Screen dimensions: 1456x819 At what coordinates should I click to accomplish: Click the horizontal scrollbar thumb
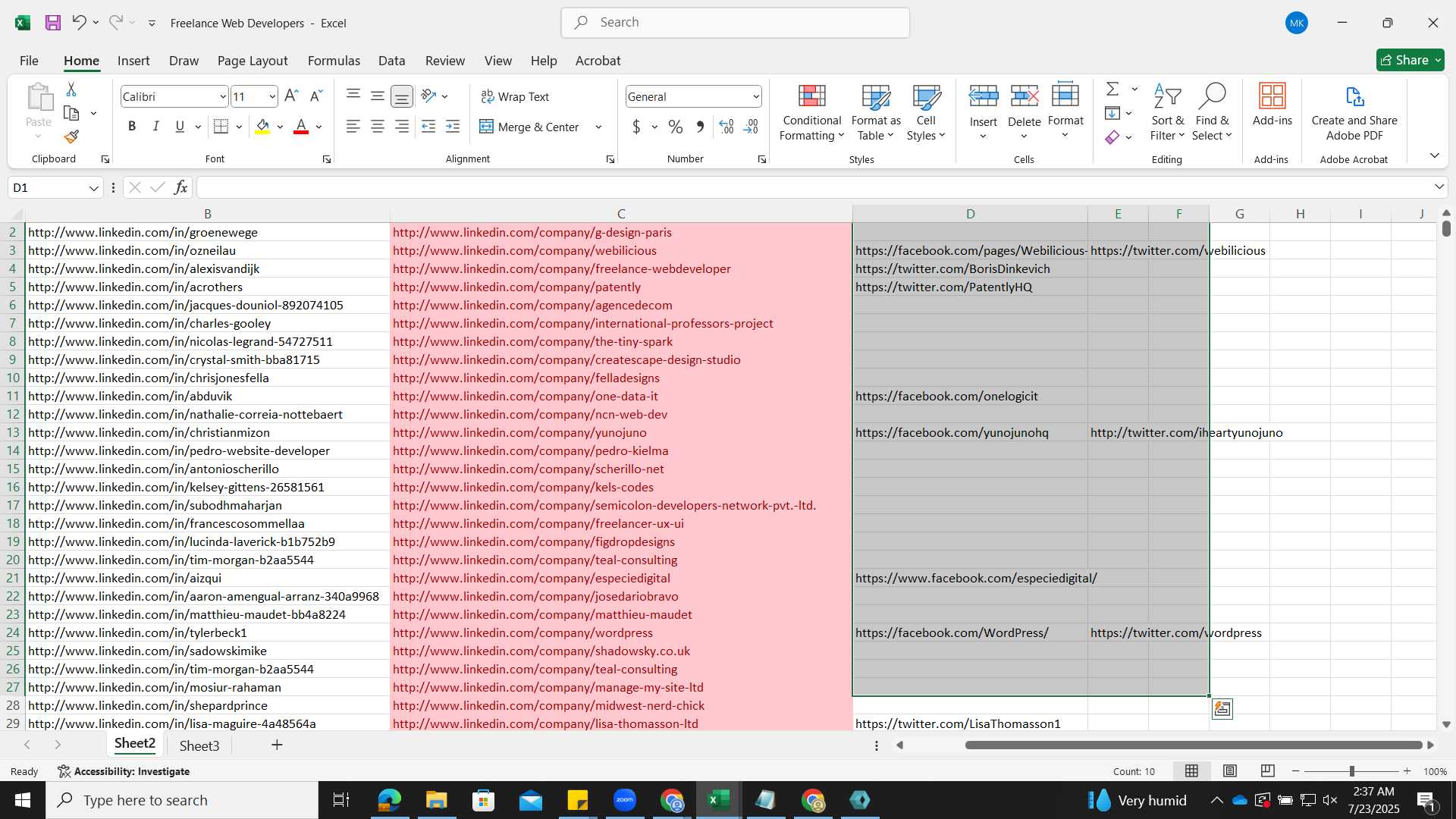[1193, 745]
